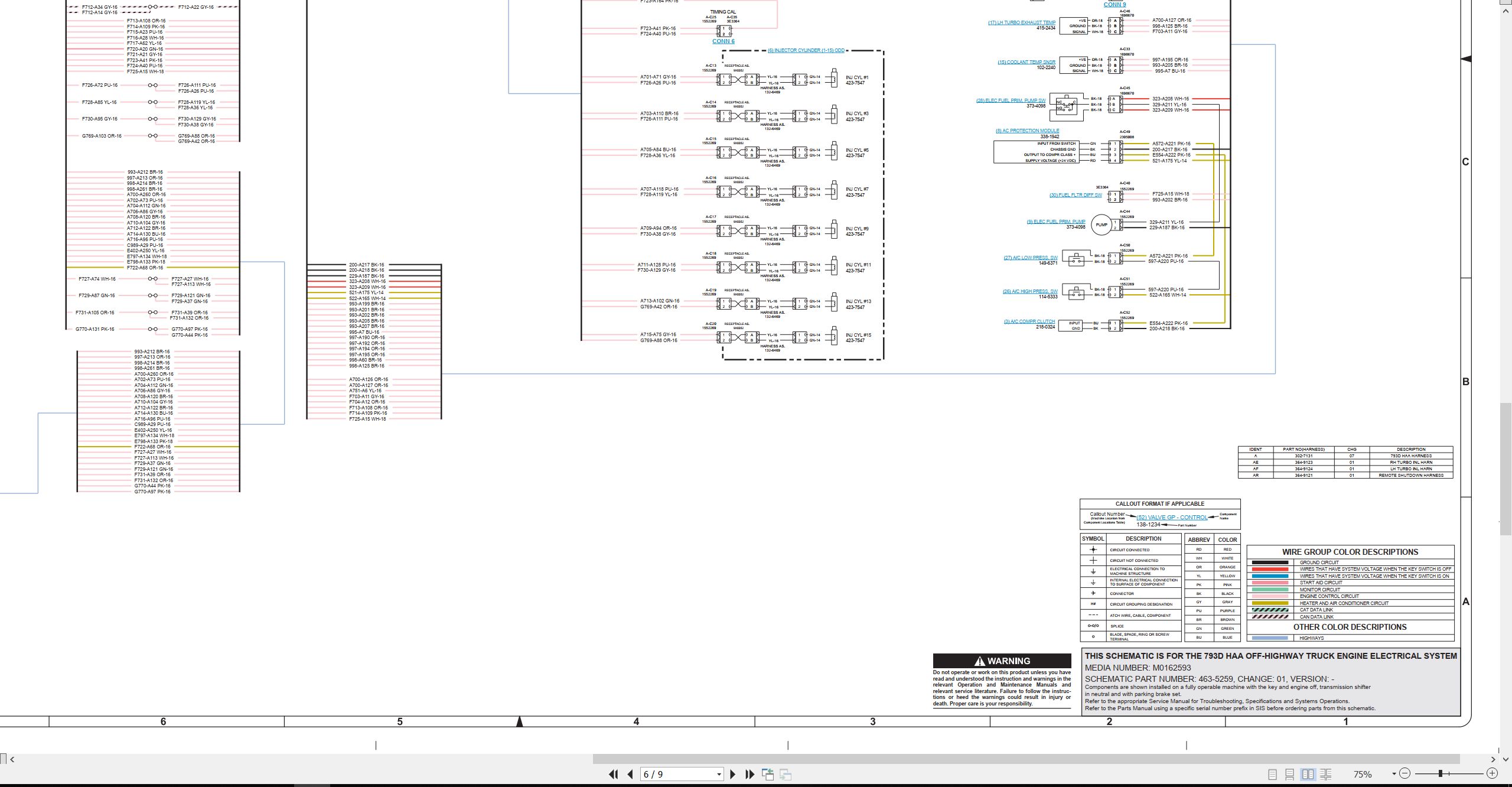Open the 75% zoom level dropdown
The height and width of the screenshot is (787, 1512).
coord(1394,774)
